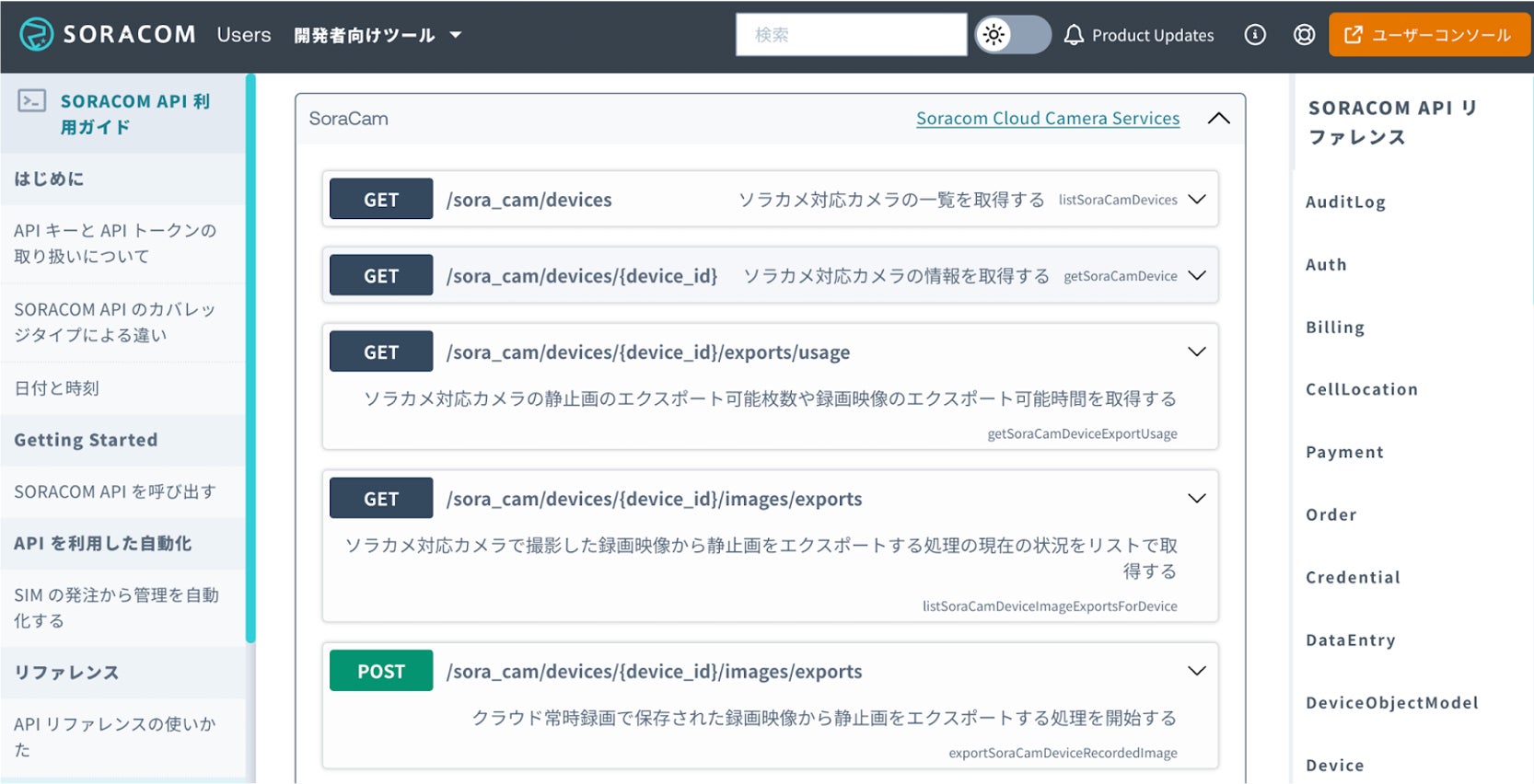This screenshot has width=1534, height=784.
Task: Open the info circle icon
Action: [1255, 35]
